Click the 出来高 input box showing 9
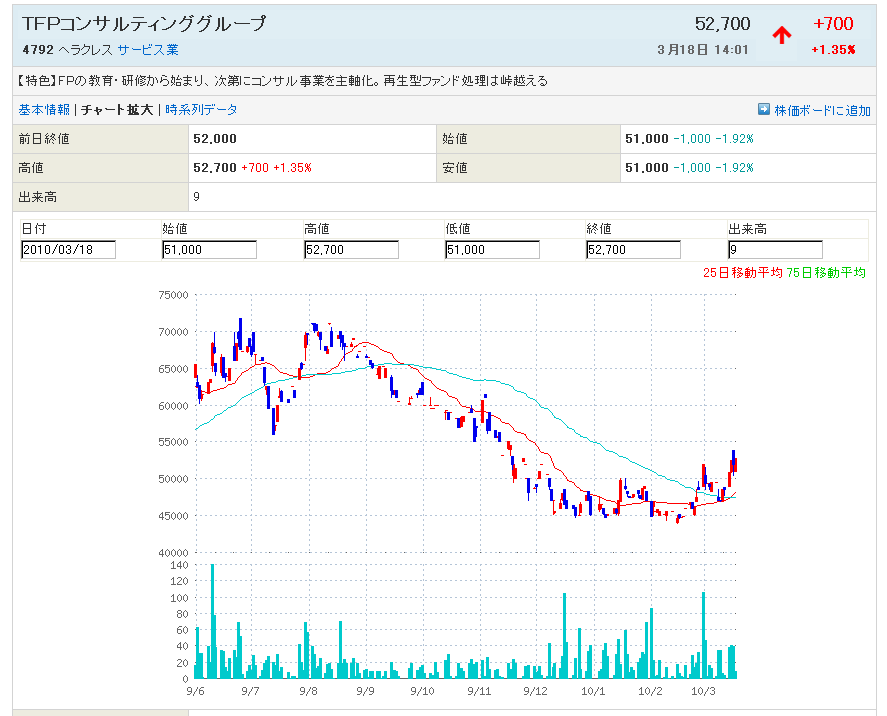 tap(775, 250)
